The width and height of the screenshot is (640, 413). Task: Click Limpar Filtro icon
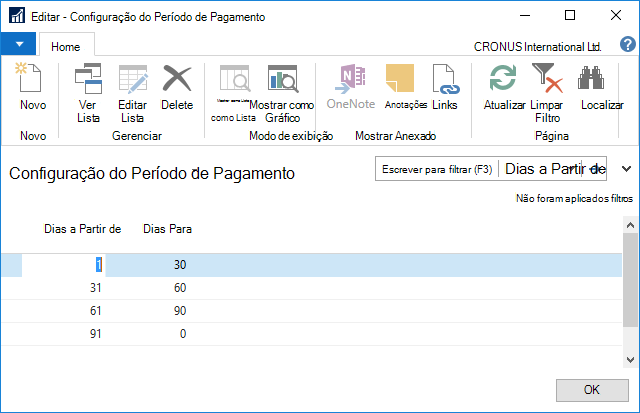[547, 78]
